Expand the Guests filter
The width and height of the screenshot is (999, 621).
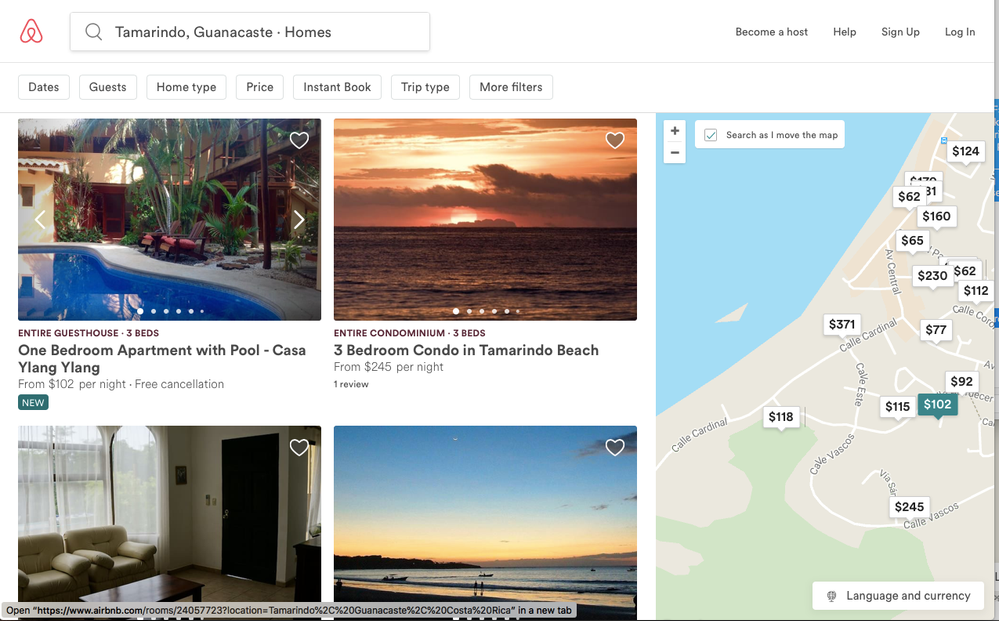point(108,87)
